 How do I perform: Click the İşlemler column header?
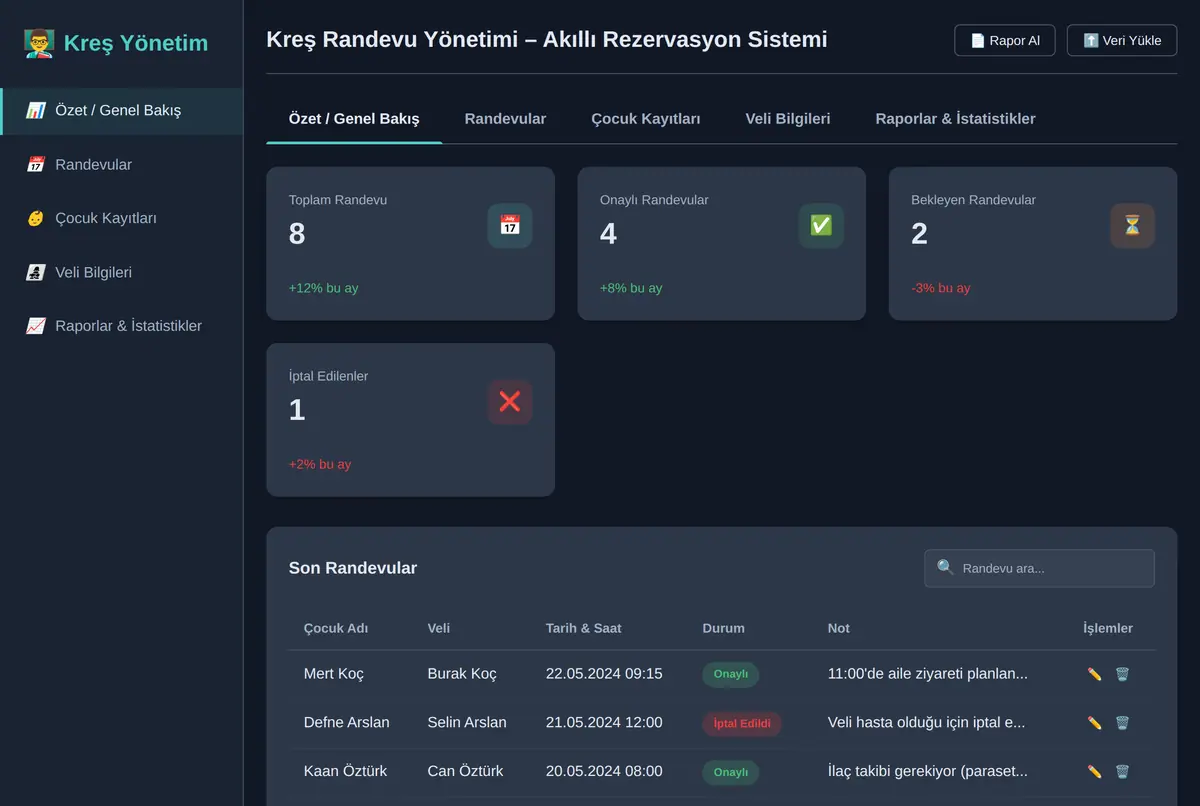(1108, 628)
